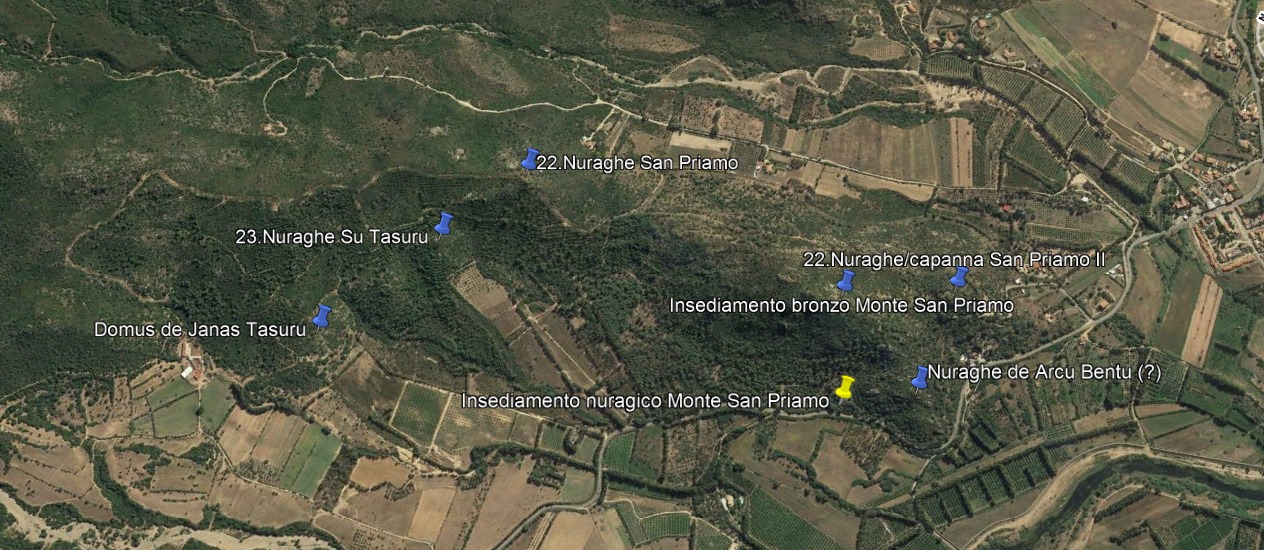Click the '22.Nuraghe San Priamo' label text
This screenshot has width=1264, height=550.
(637, 163)
